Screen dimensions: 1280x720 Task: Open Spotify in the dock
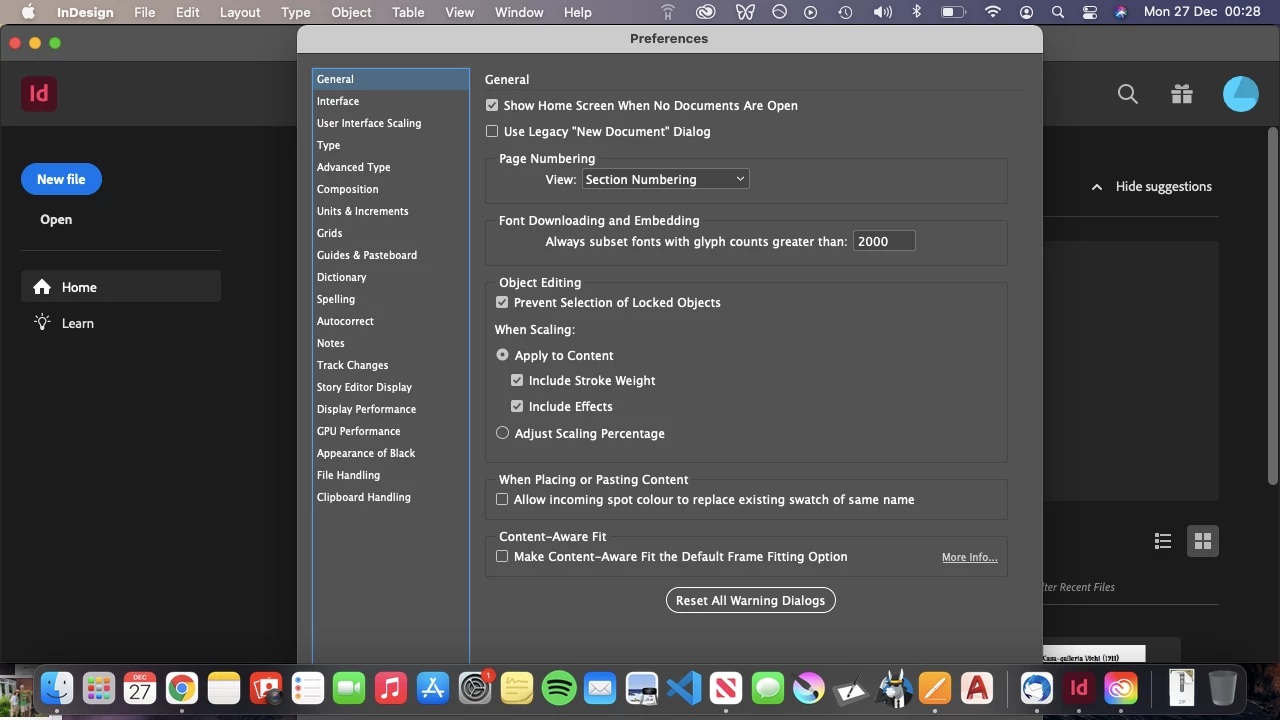coord(559,688)
